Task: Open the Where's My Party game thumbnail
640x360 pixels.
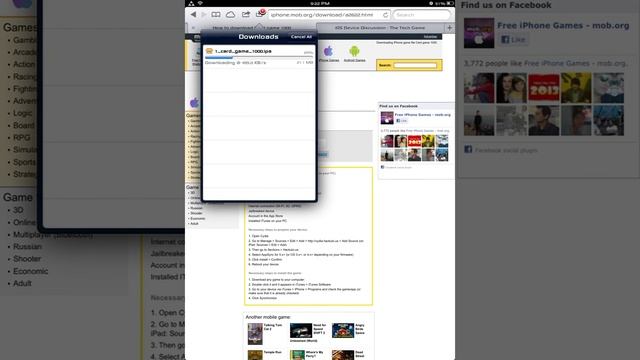Action: 297,355
